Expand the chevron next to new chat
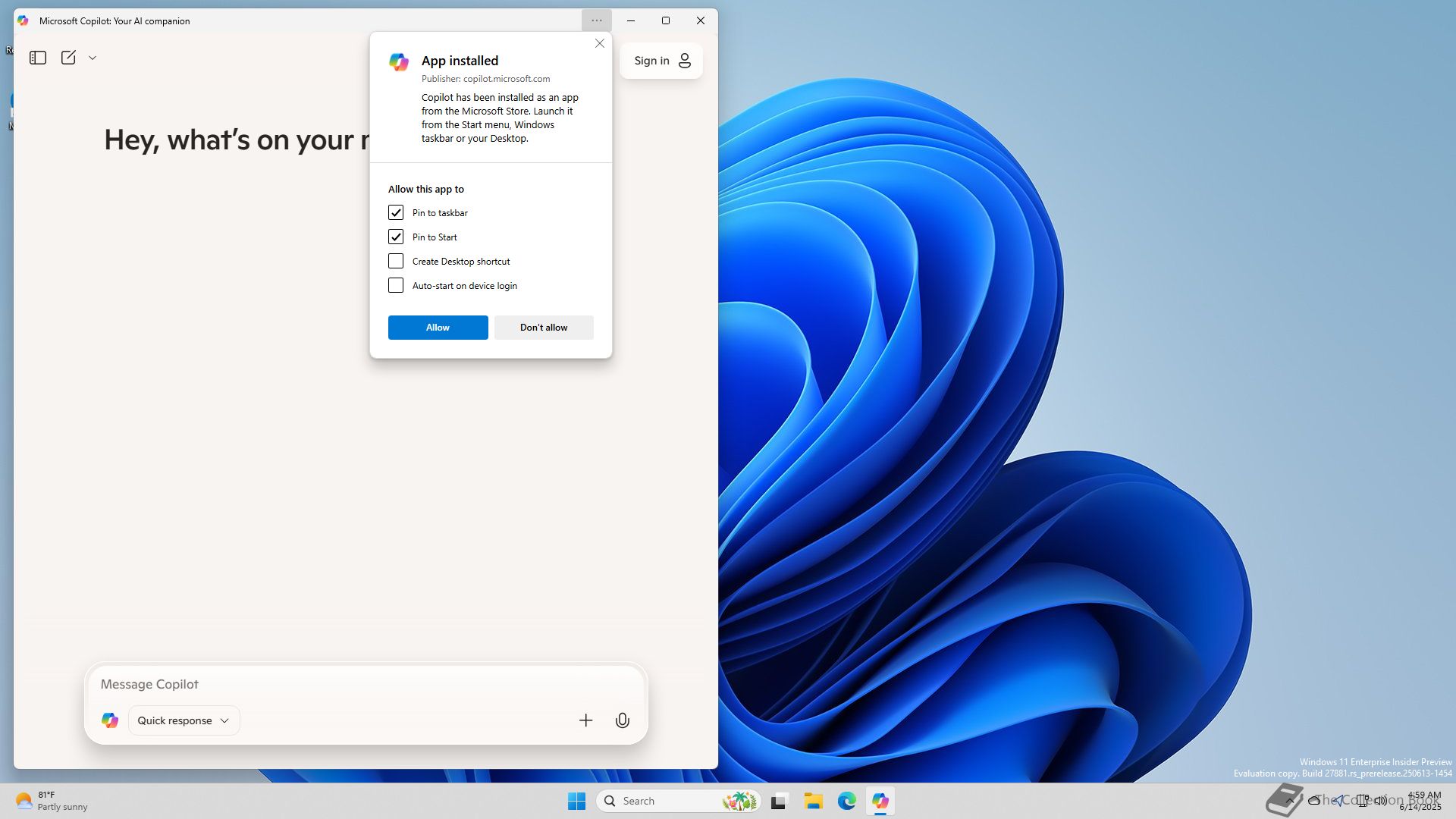This screenshot has height=819, width=1456. 93,58
